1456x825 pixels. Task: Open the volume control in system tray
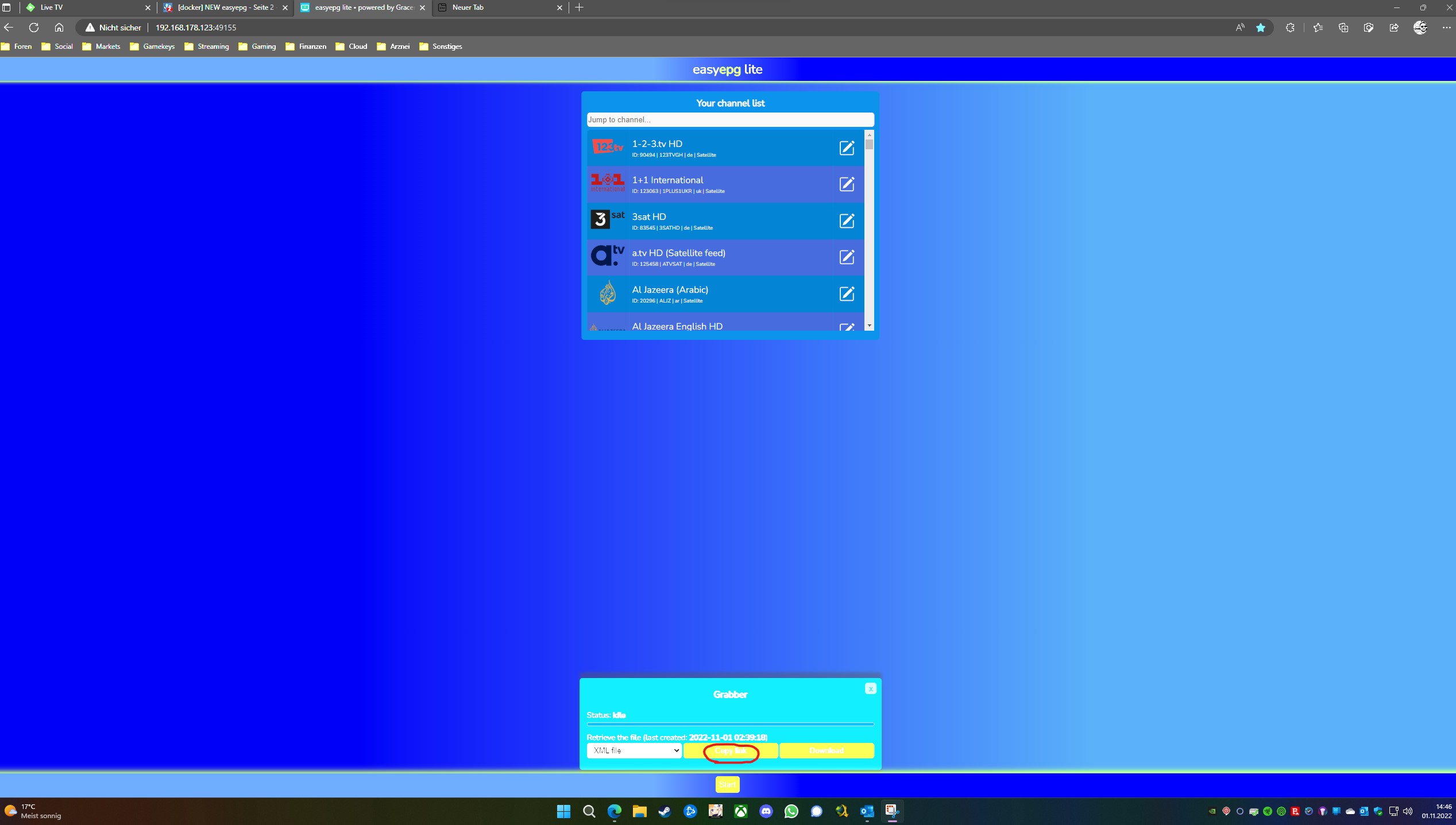pyautogui.click(x=1407, y=811)
